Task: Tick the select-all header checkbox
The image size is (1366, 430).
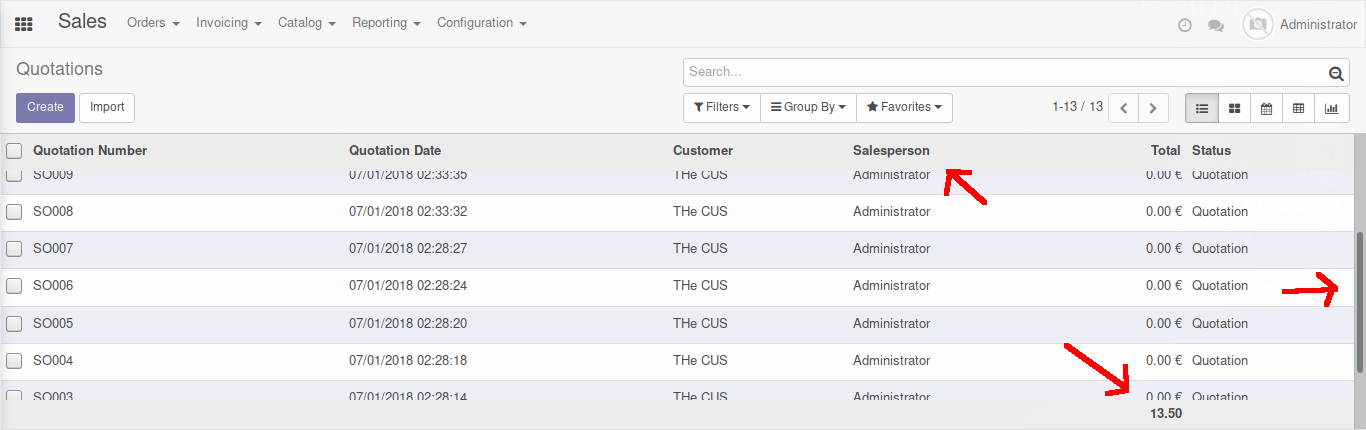Action: coord(14,151)
